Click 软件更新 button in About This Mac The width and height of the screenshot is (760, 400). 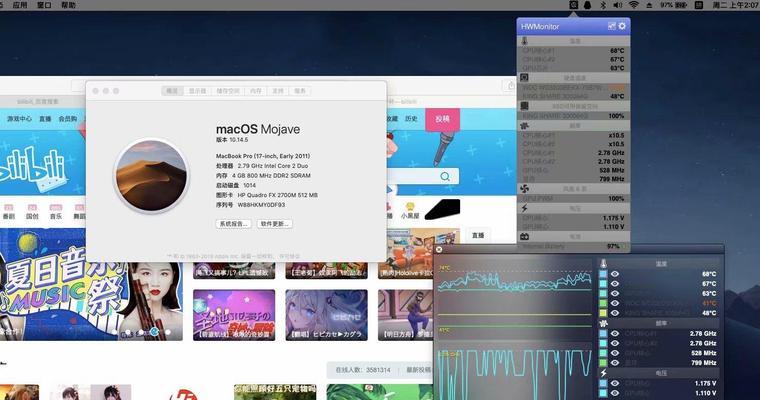[x=275, y=224]
